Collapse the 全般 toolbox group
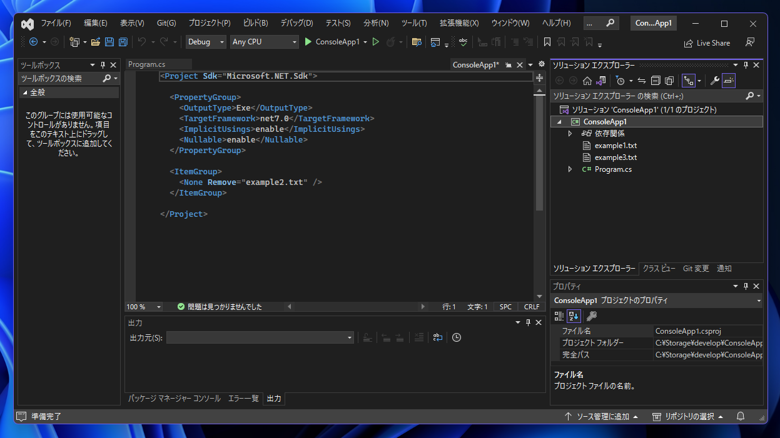Screen dimensions: 780x438 25,93
